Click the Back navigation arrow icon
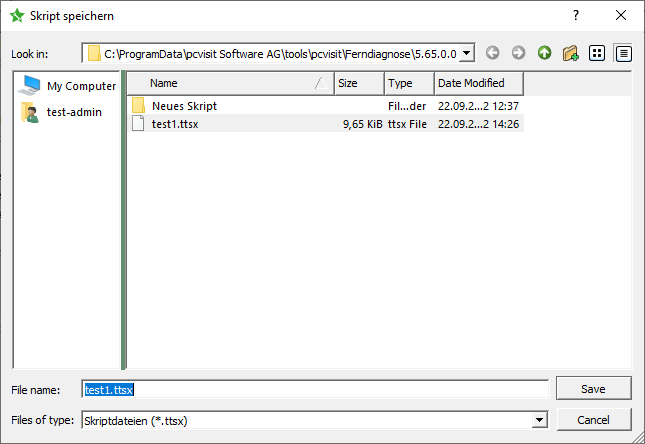 tap(492, 53)
